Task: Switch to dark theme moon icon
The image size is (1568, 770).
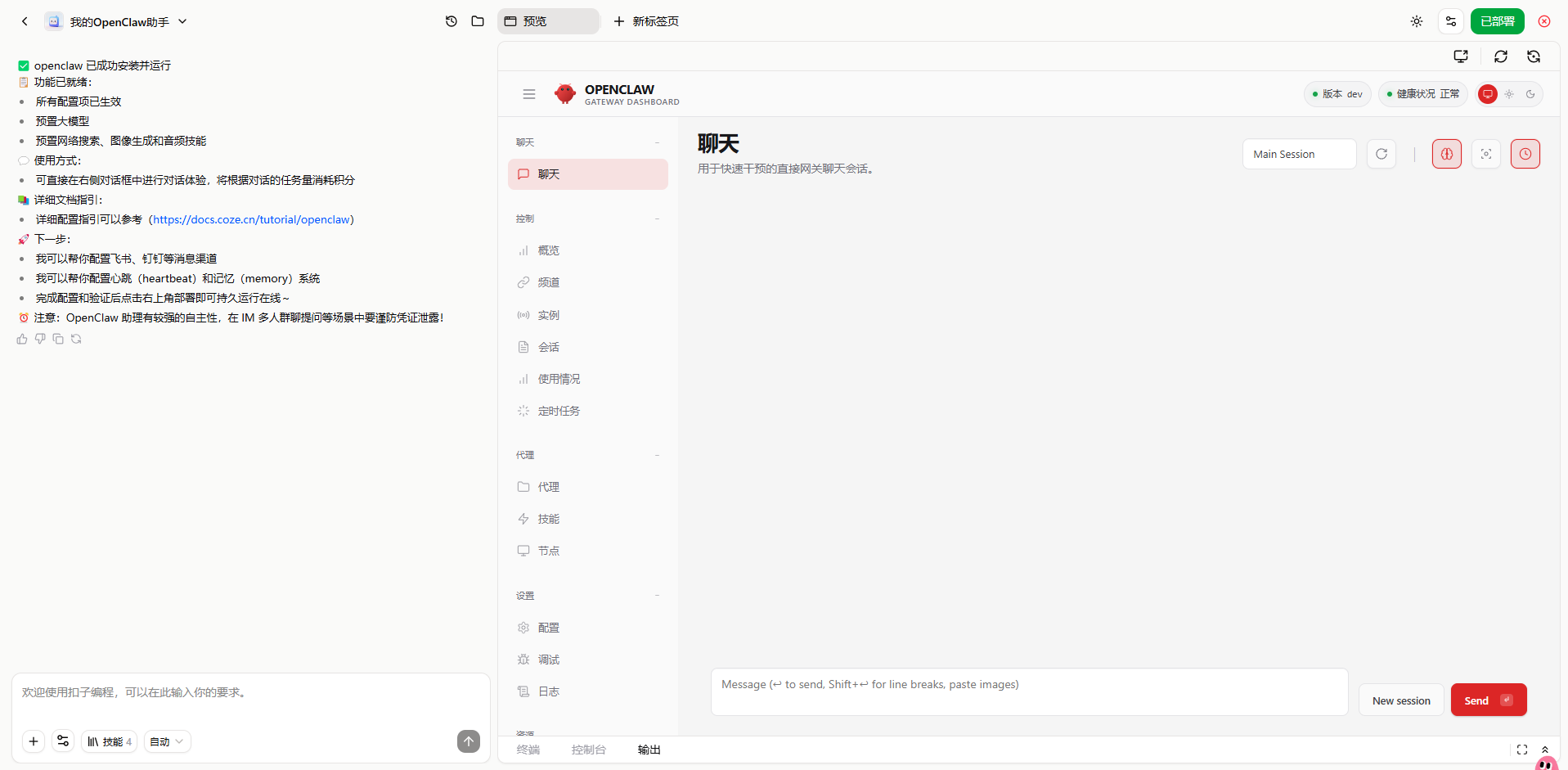Action: point(1530,94)
